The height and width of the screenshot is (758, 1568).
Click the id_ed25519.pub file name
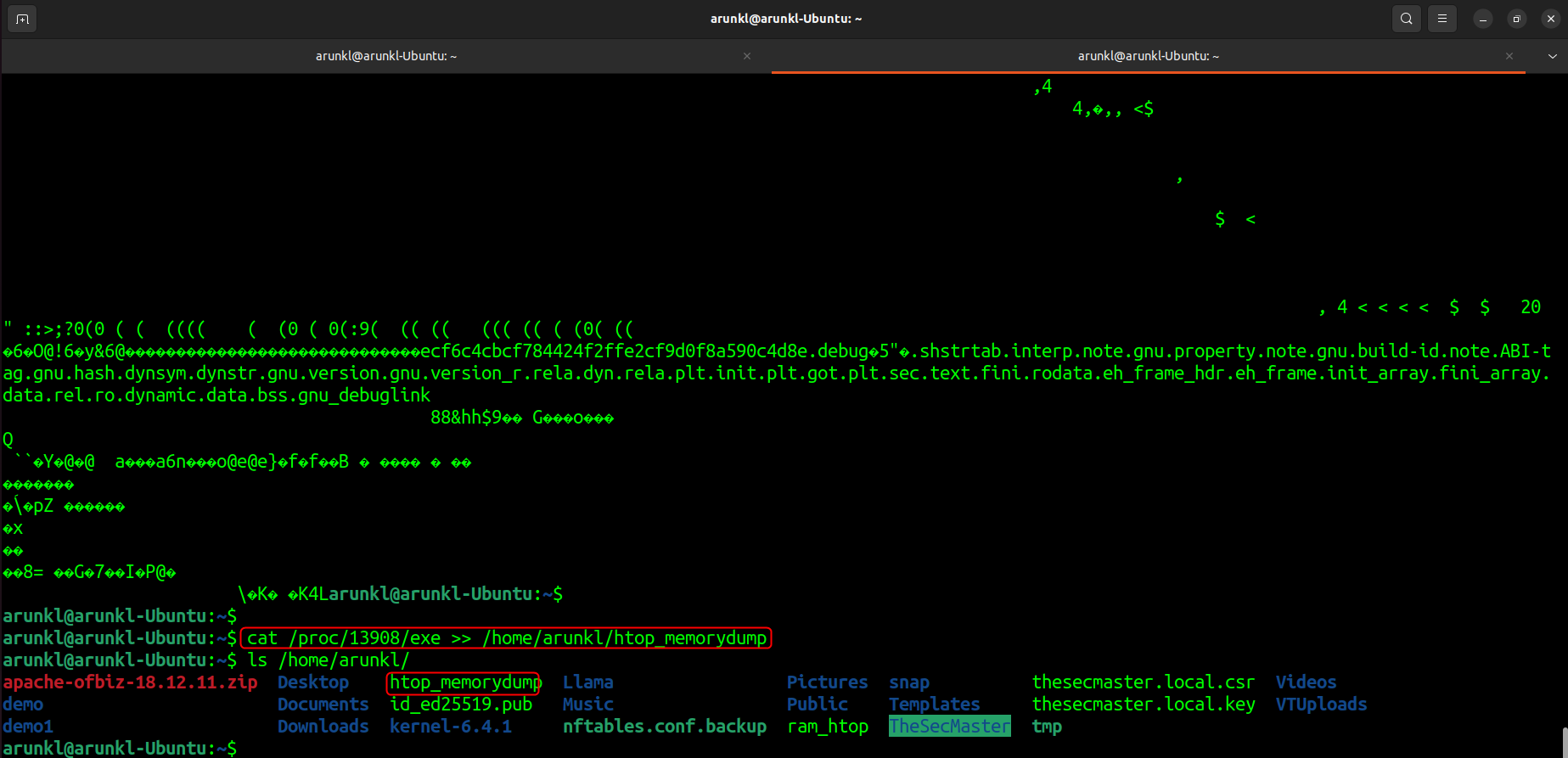[x=461, y=705]
